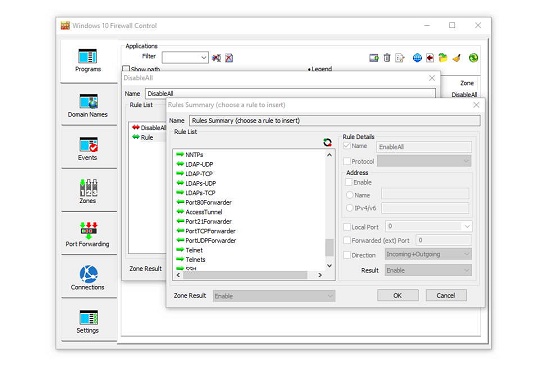Image resolution: width=550 pixels, height=369 pixels.
Task: Click the trash can delete icon
Action: pyautogui.click(x=387, y=58)
